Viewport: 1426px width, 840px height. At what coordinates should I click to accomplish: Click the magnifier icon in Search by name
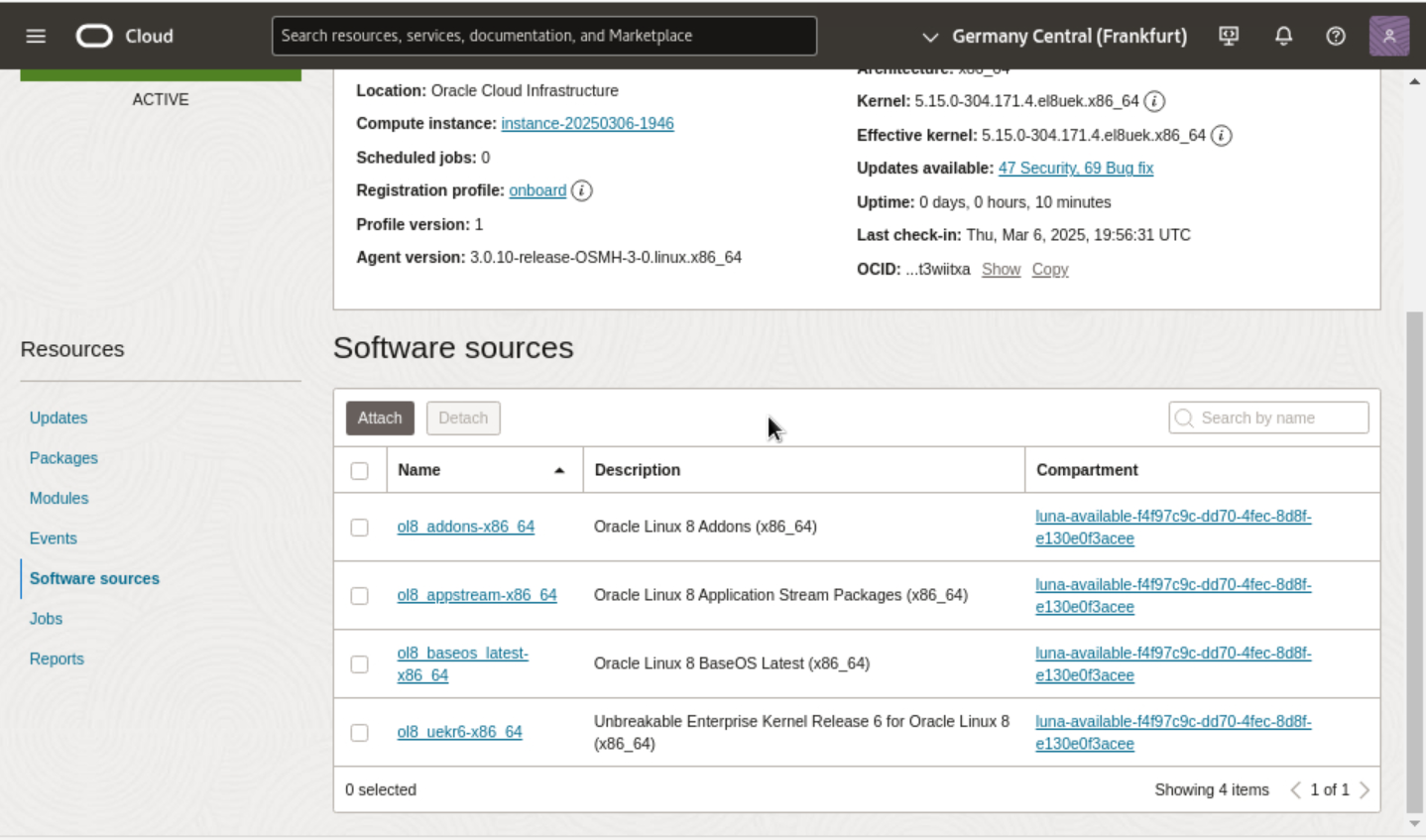1184,419
